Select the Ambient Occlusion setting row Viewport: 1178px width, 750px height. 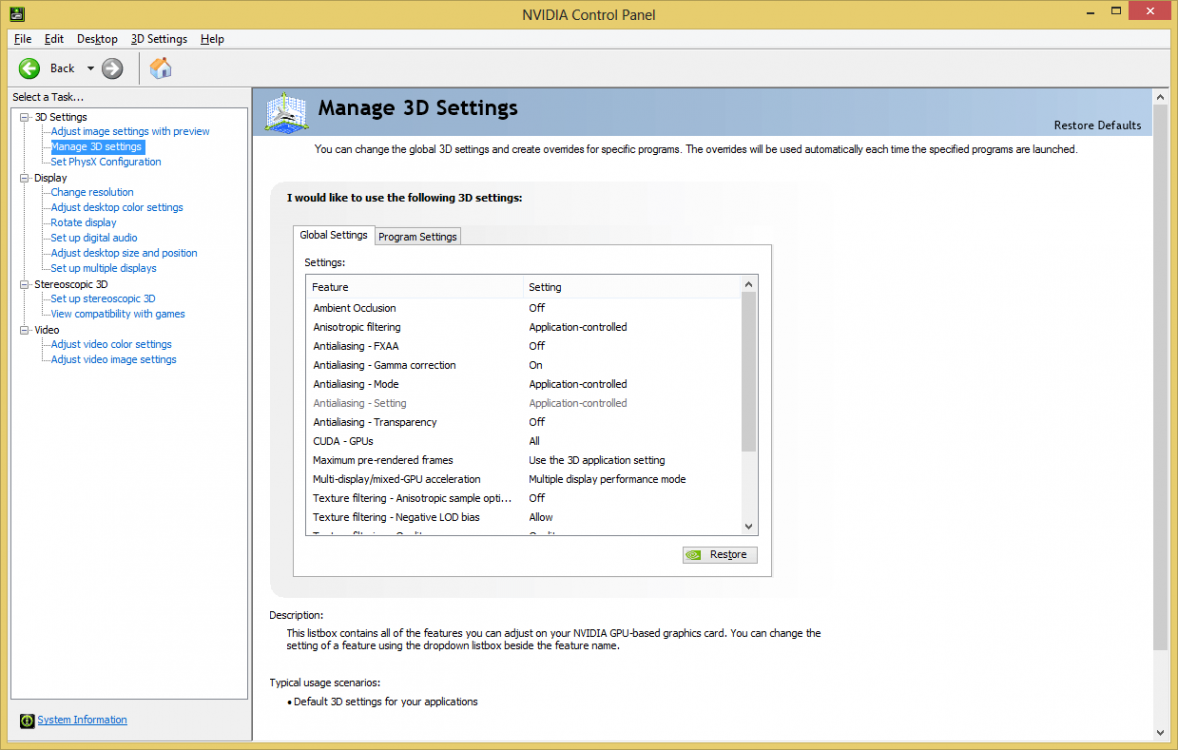click(524, 308)
